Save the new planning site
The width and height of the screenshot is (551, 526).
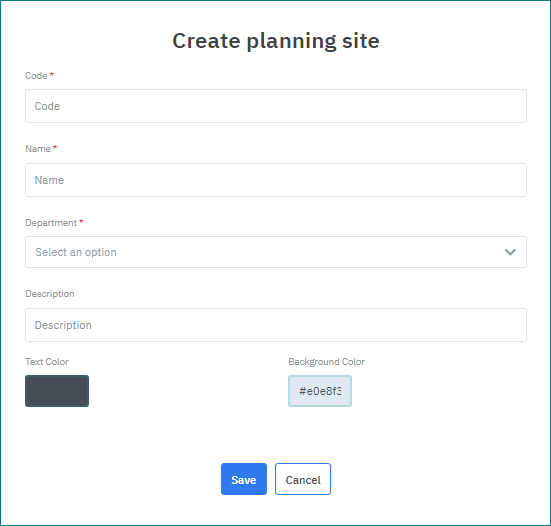coord(244,479)
